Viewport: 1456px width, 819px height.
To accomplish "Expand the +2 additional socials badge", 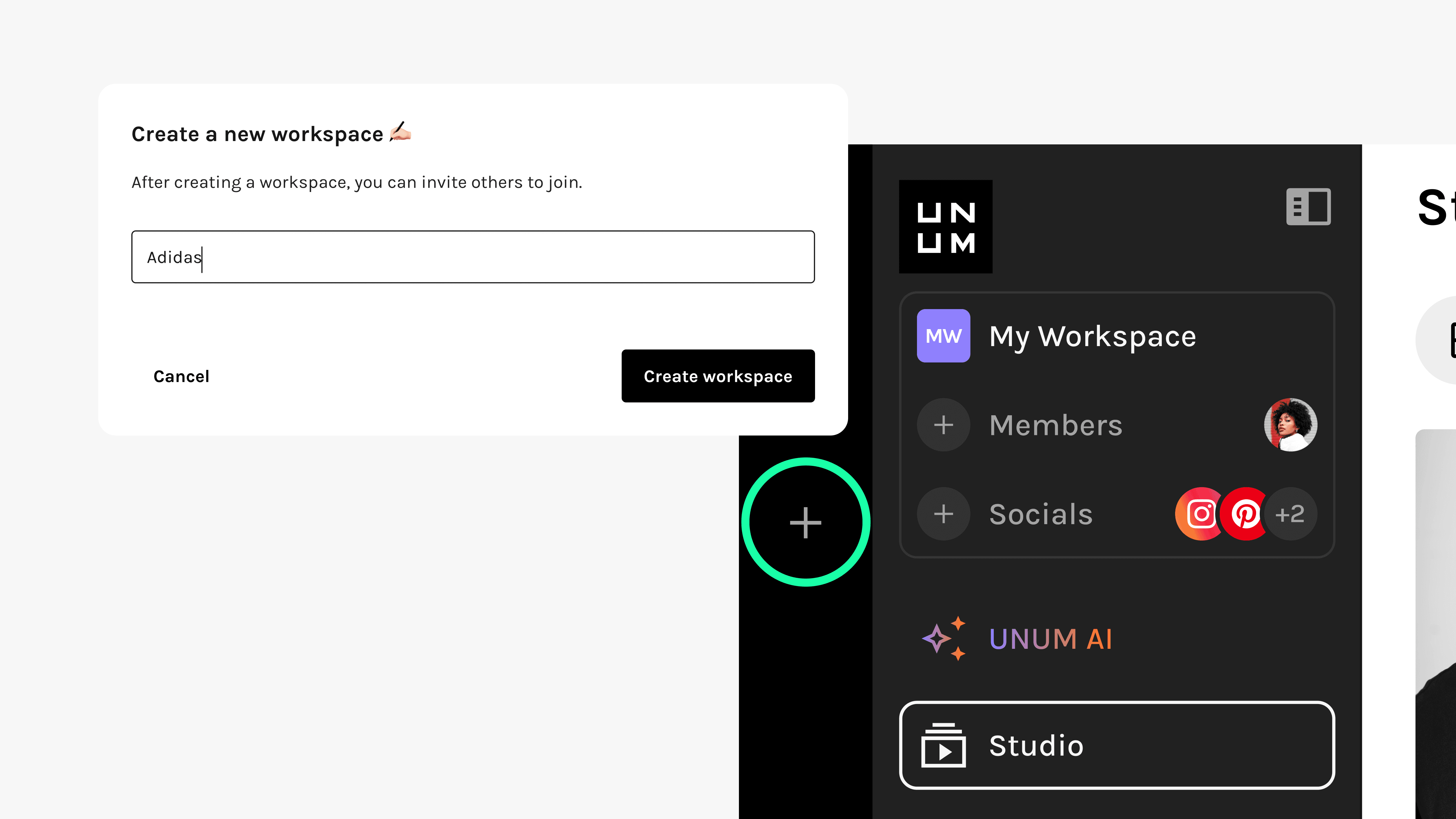I will (1290, 514).
